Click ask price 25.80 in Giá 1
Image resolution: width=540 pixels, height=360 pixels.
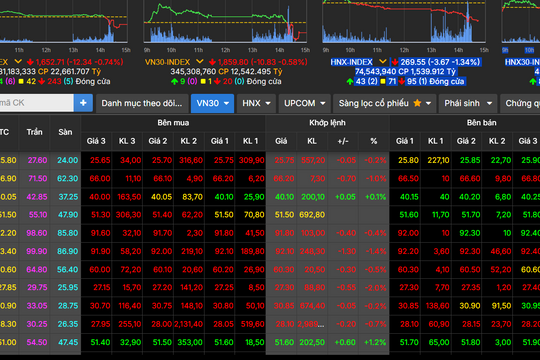[x=408, y=161]
